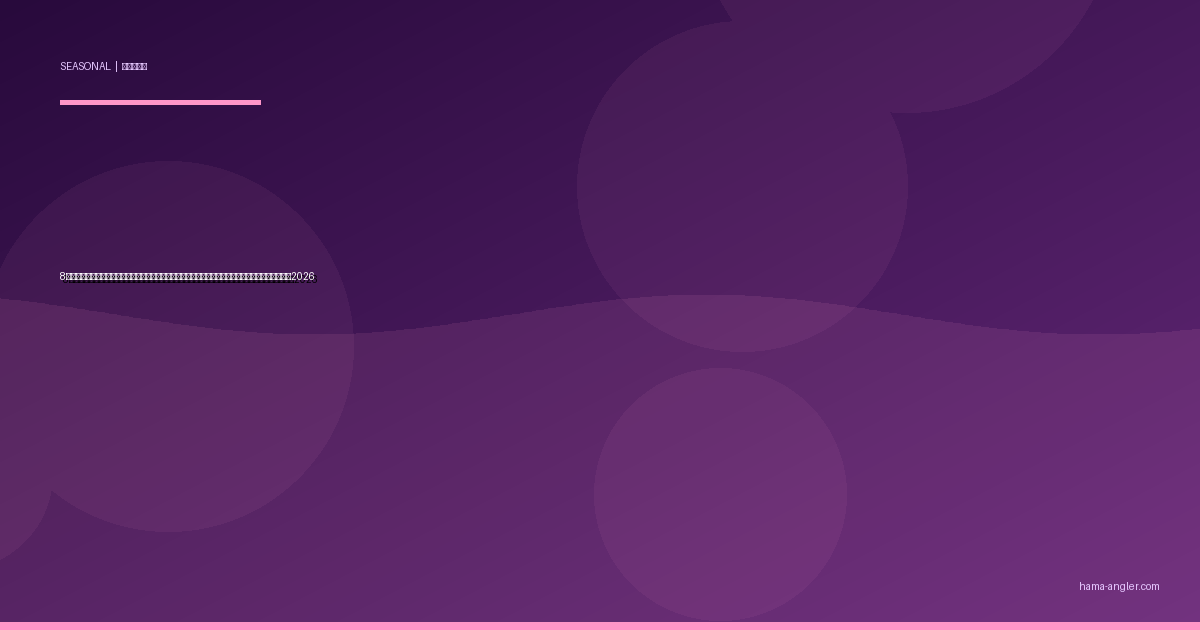Viewport: 1200px width, 630px height.
Task: Click the pink strip along the bottom edge
Action: coord(600,626)
